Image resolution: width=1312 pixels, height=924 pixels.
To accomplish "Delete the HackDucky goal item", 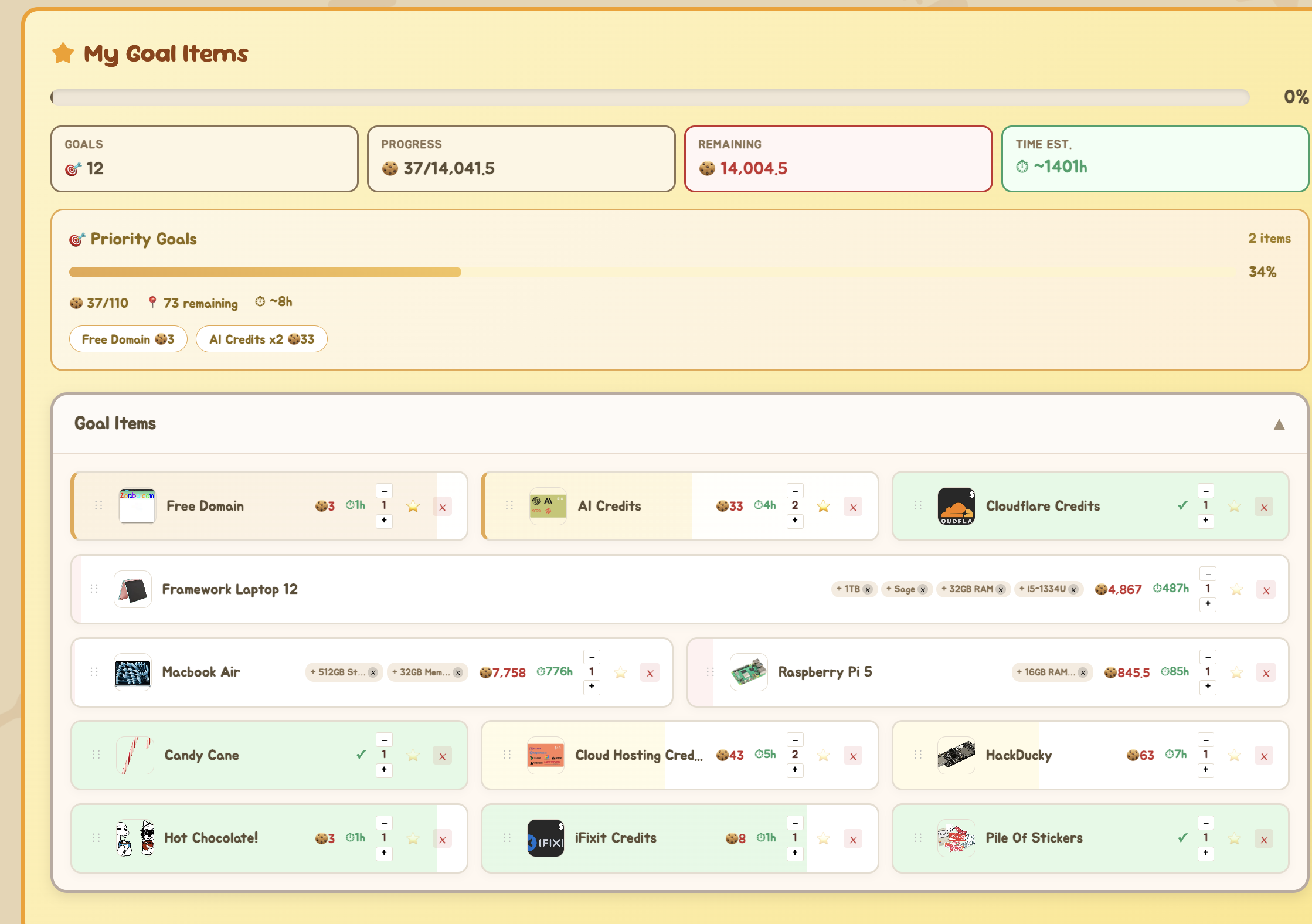I will pos(1264,756).
